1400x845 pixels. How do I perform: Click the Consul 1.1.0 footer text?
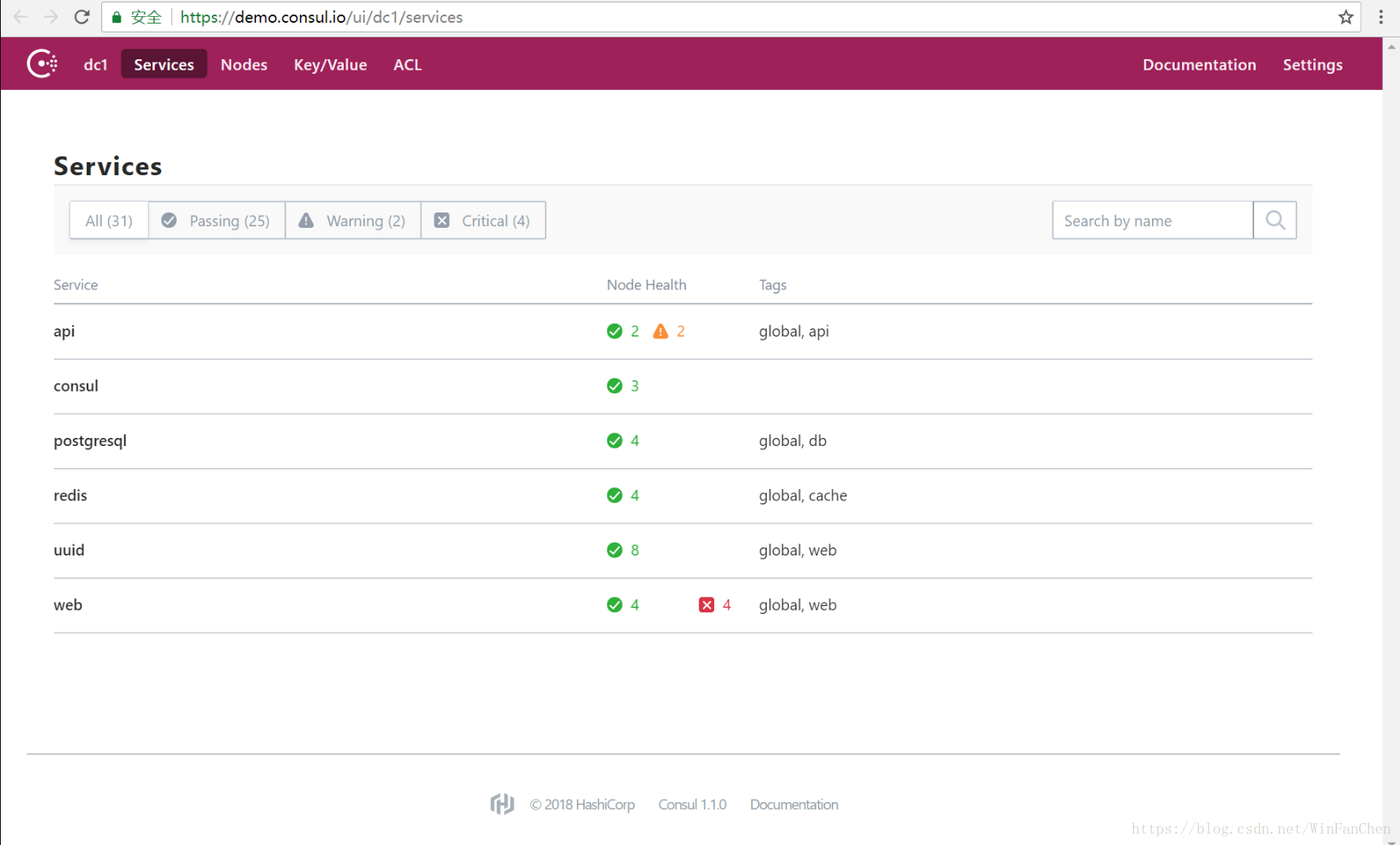(692, 804)
